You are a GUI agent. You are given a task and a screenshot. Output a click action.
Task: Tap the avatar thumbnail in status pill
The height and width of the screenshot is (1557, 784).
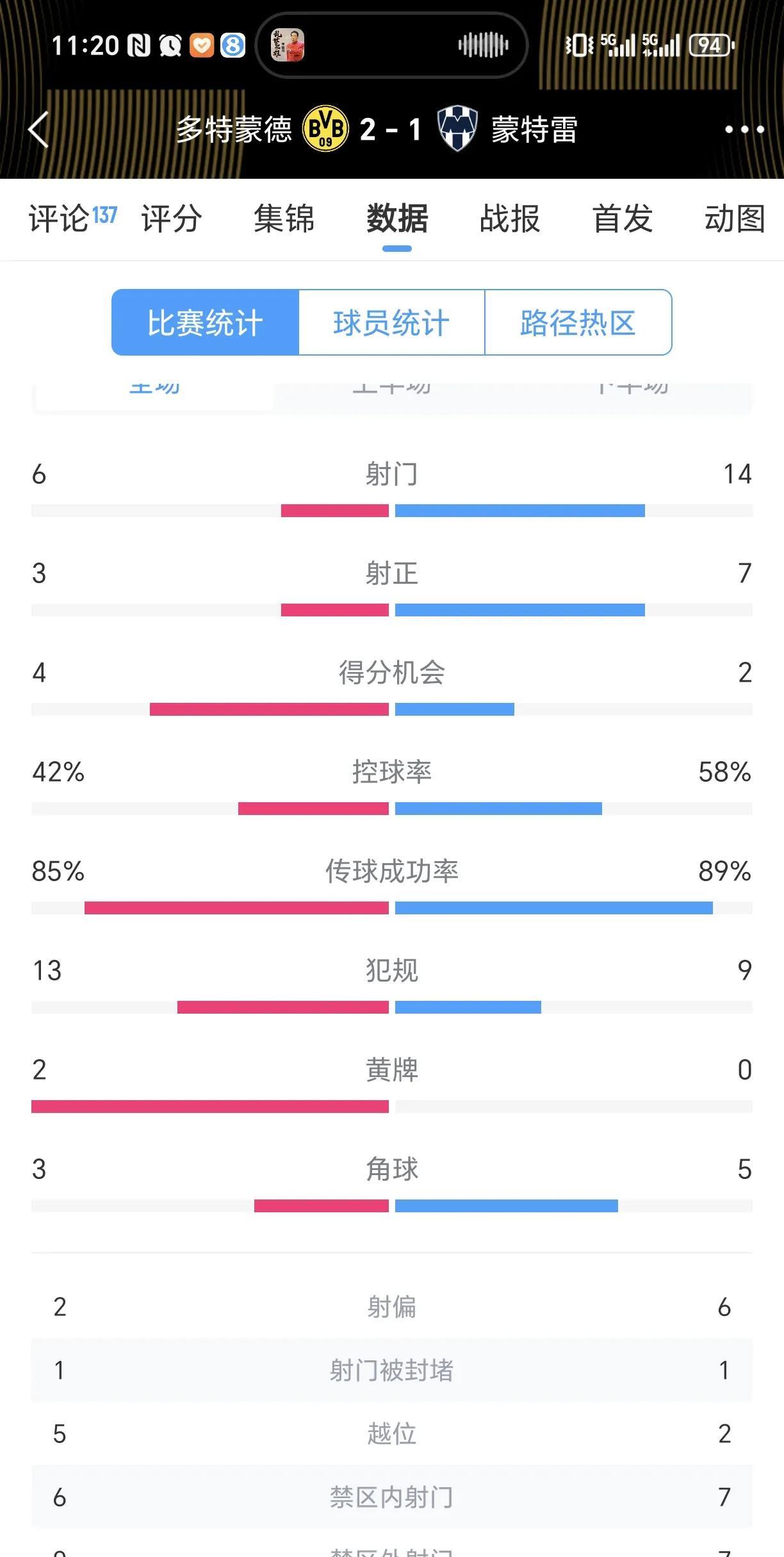(x=288, y=45)
